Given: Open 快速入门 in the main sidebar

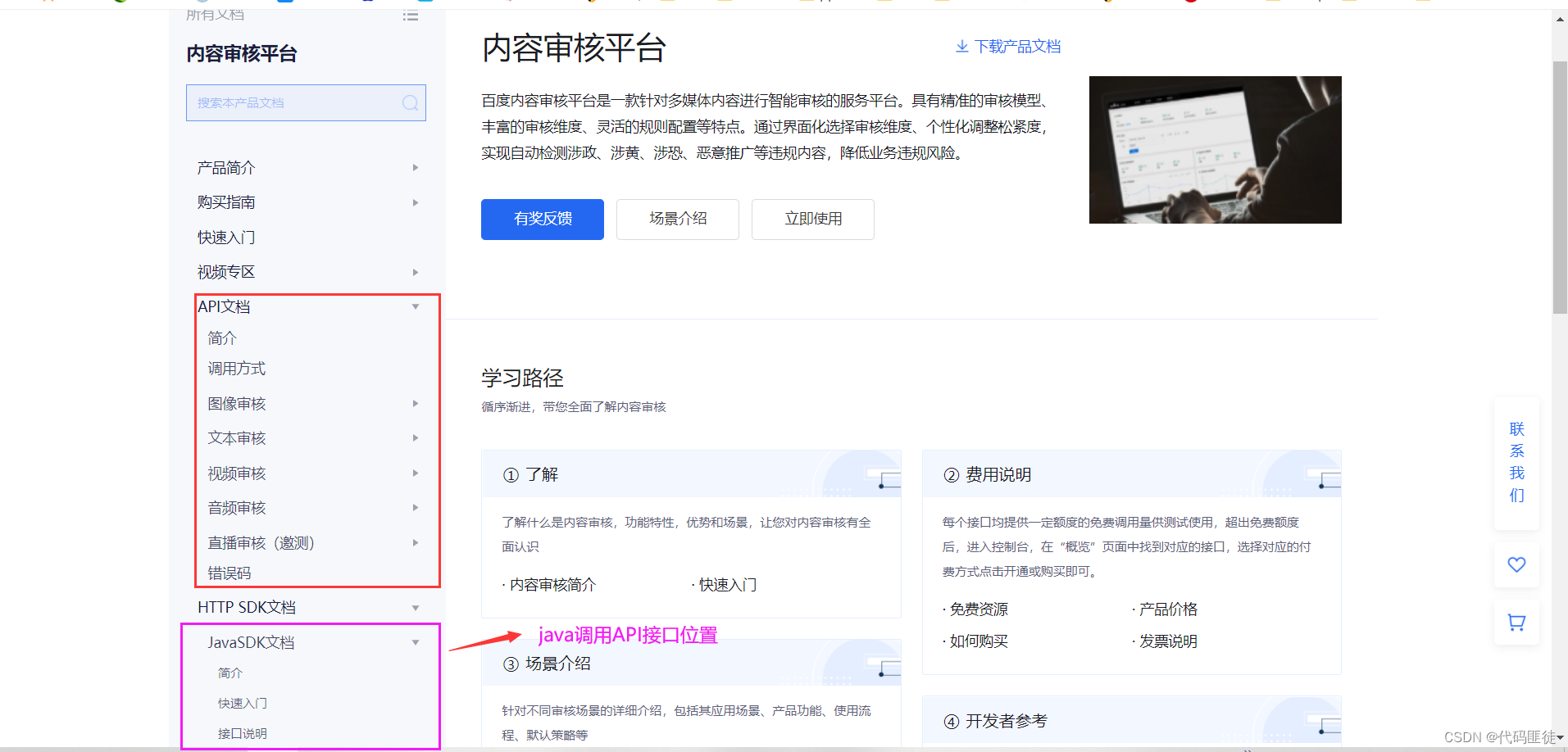Looking at the screenshot, I should point(226,238).
